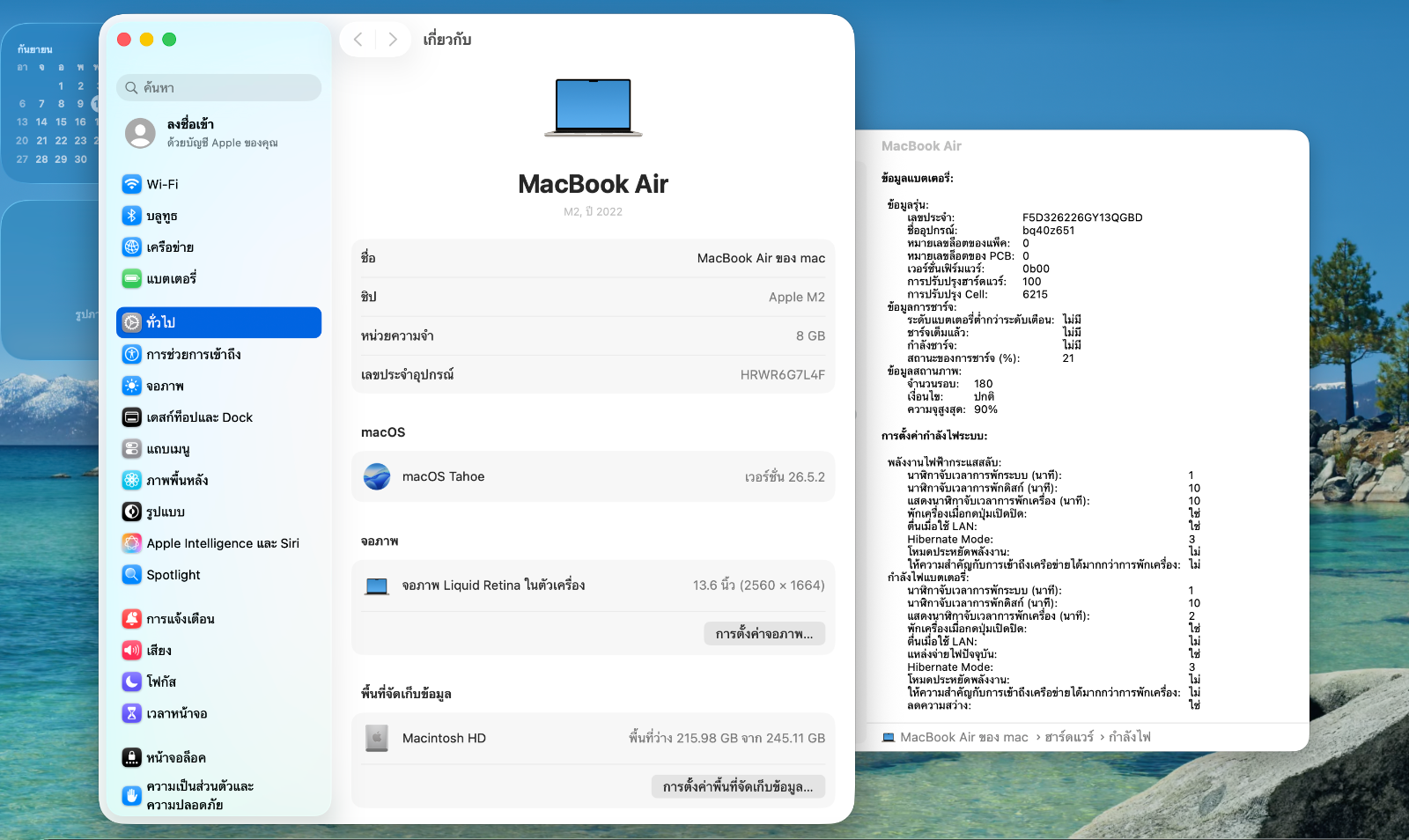Open the Focus (โฟกัส) moon icon

click(x=131, y=682)
